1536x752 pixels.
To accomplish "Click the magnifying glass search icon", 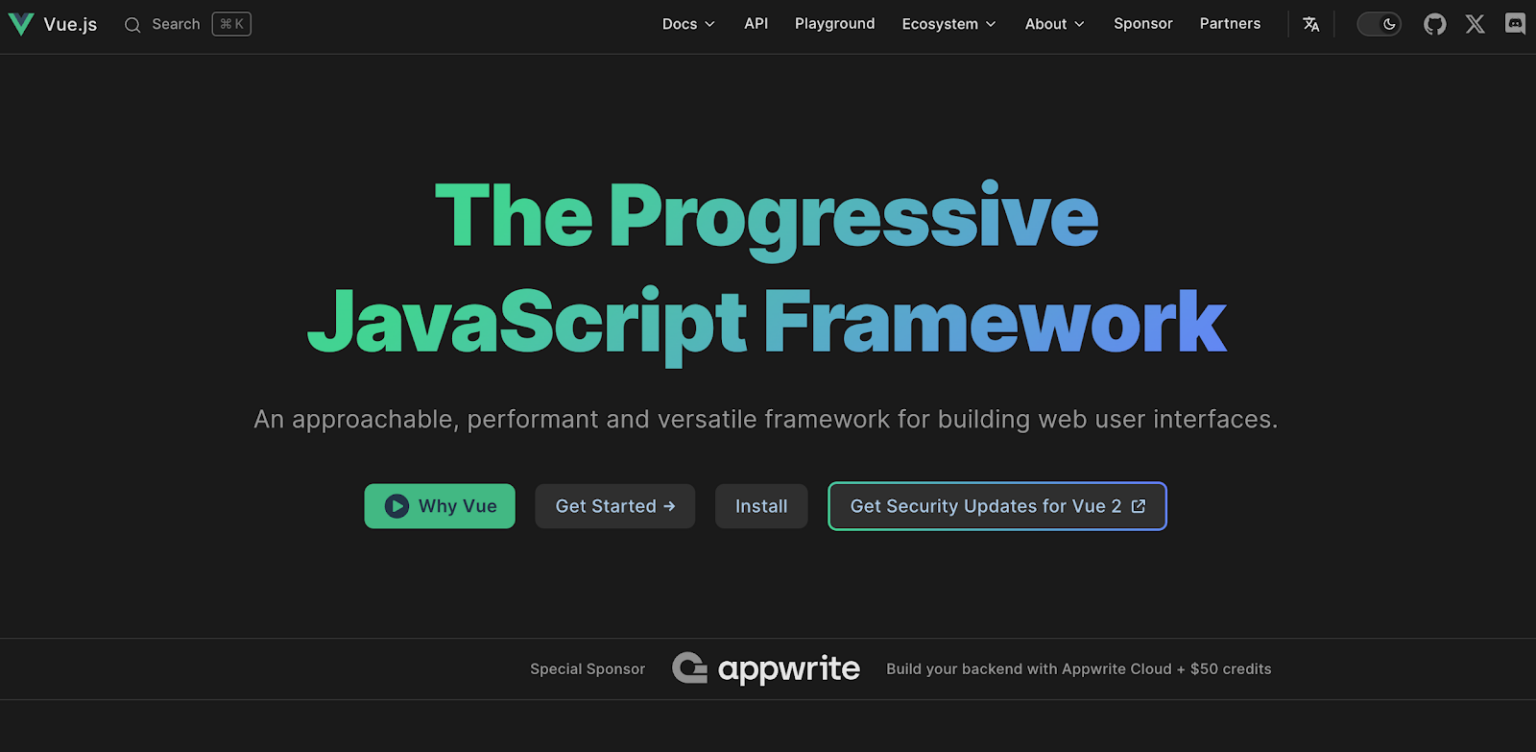I will (132, 24).
